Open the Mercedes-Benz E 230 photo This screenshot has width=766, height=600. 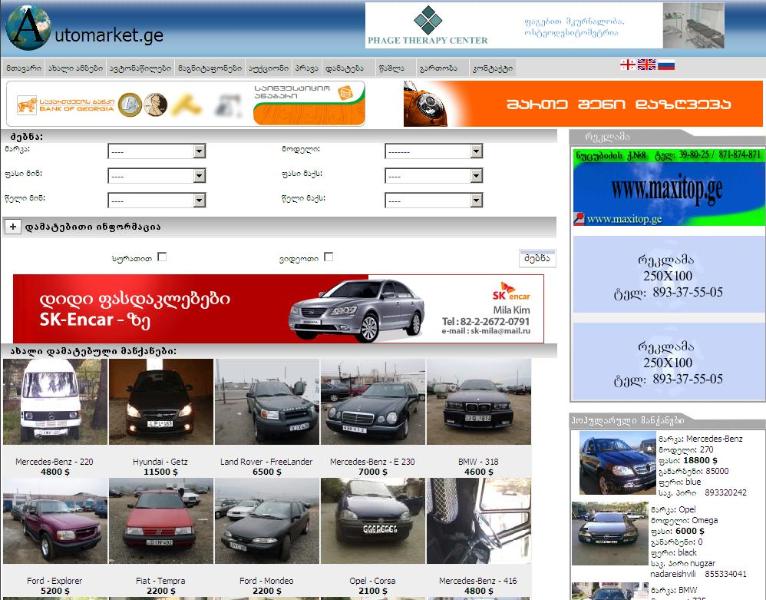click(373, 402)
